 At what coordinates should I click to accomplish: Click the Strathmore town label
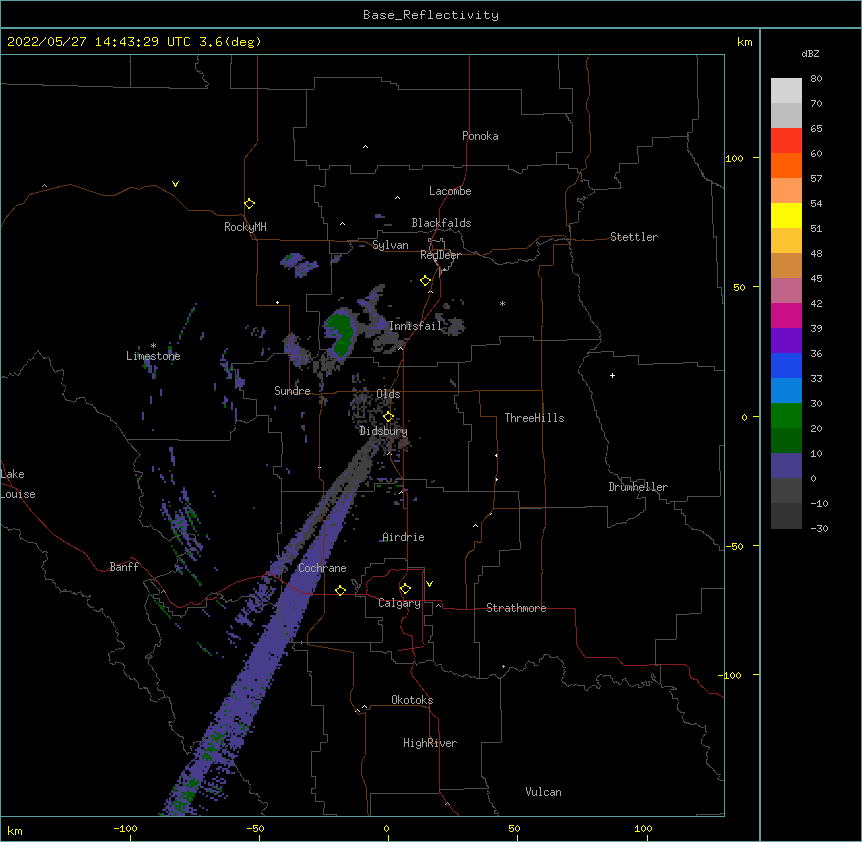pos(516,608)
